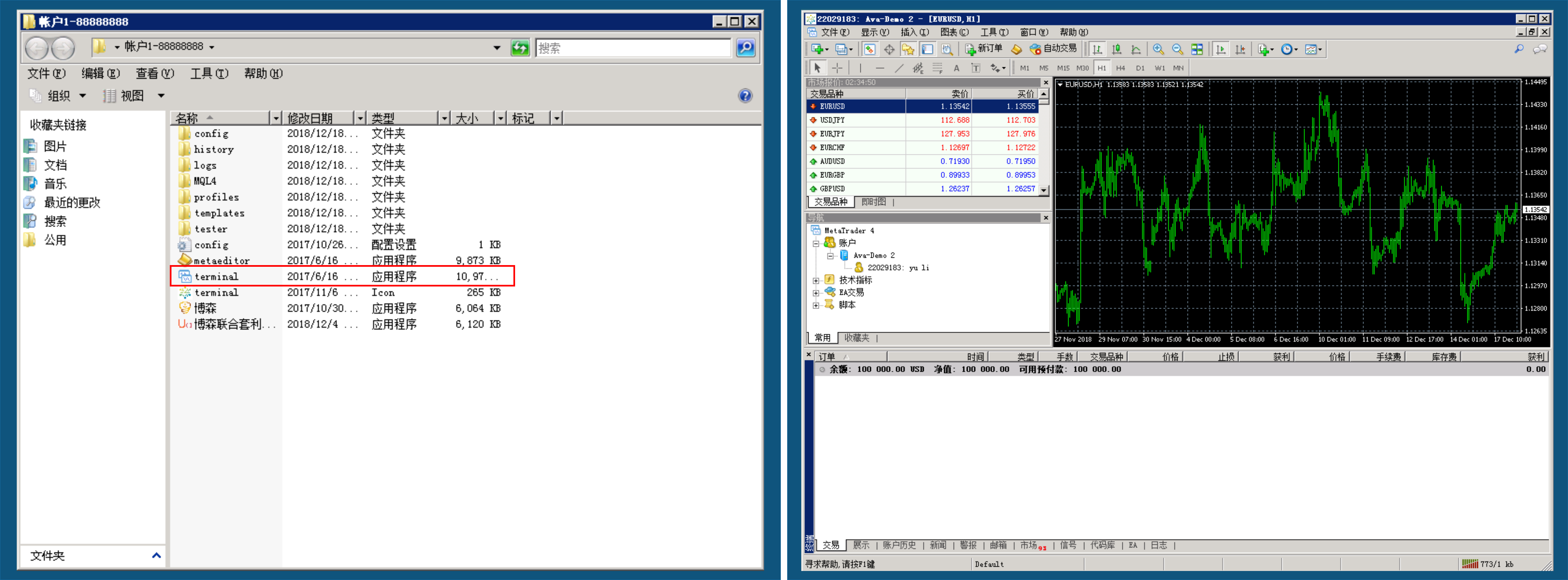This screenshot has height=580, width=1568.
Task: Click the 新订单 button
Action: tap(983, 49)
